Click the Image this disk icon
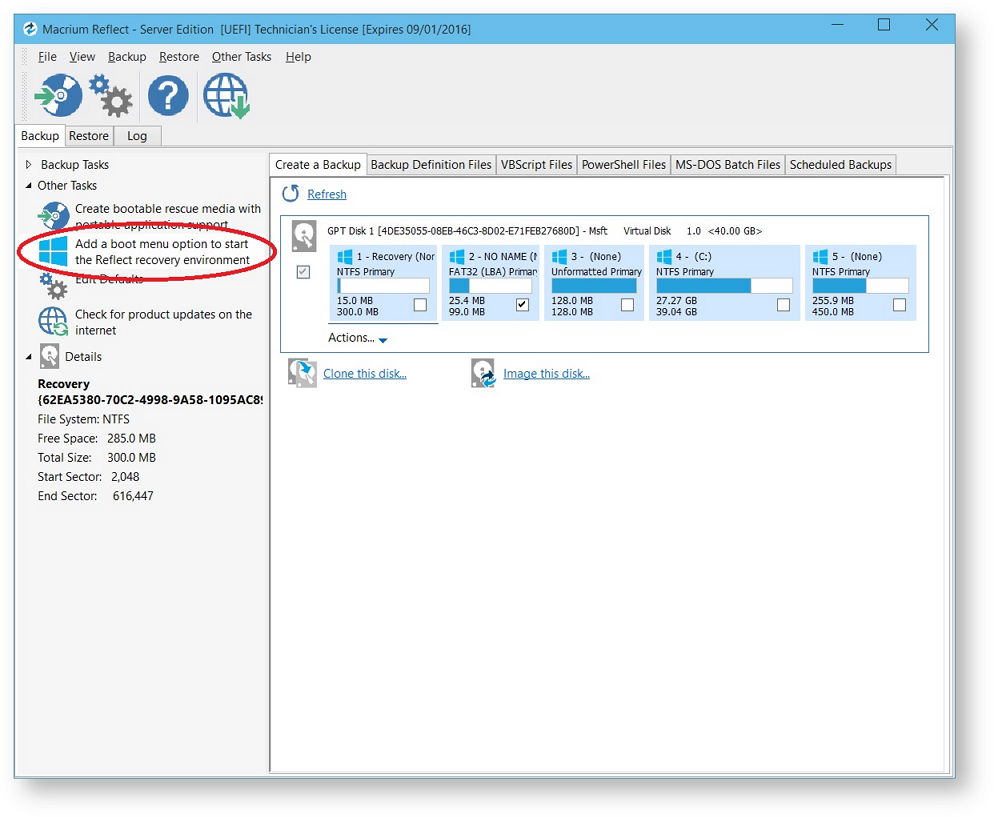The width and height of the screenshot is (994, 817). coord(483,373)
